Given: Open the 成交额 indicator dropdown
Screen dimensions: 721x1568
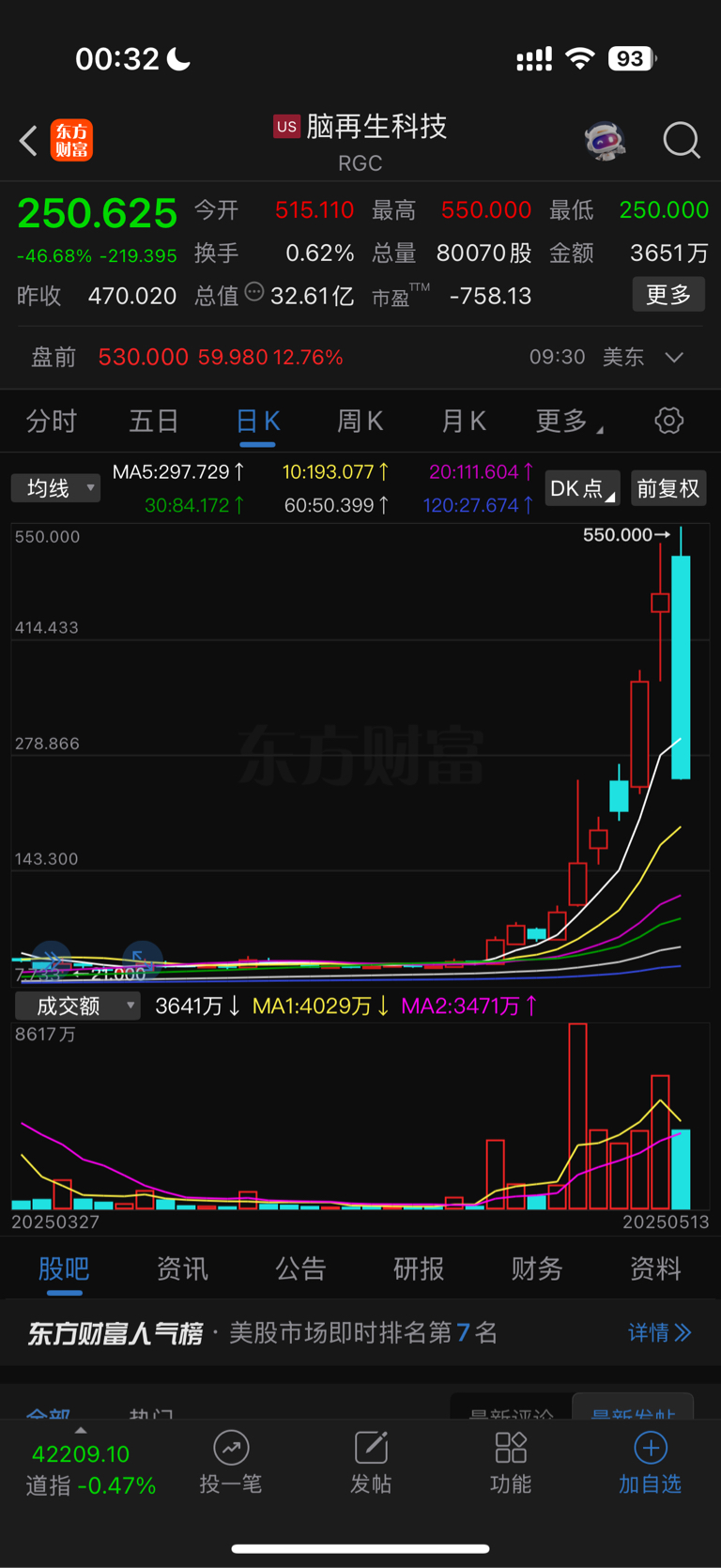Looking at the screenshot, I should click(78, 1006).
